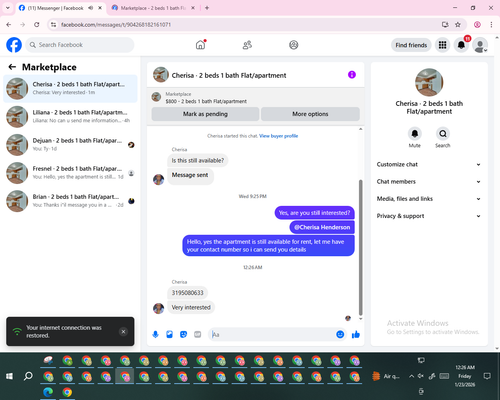This screenshot has width=500, height=400.
Task: Click the voice clip microphone icon
Action: click(155, 334)
